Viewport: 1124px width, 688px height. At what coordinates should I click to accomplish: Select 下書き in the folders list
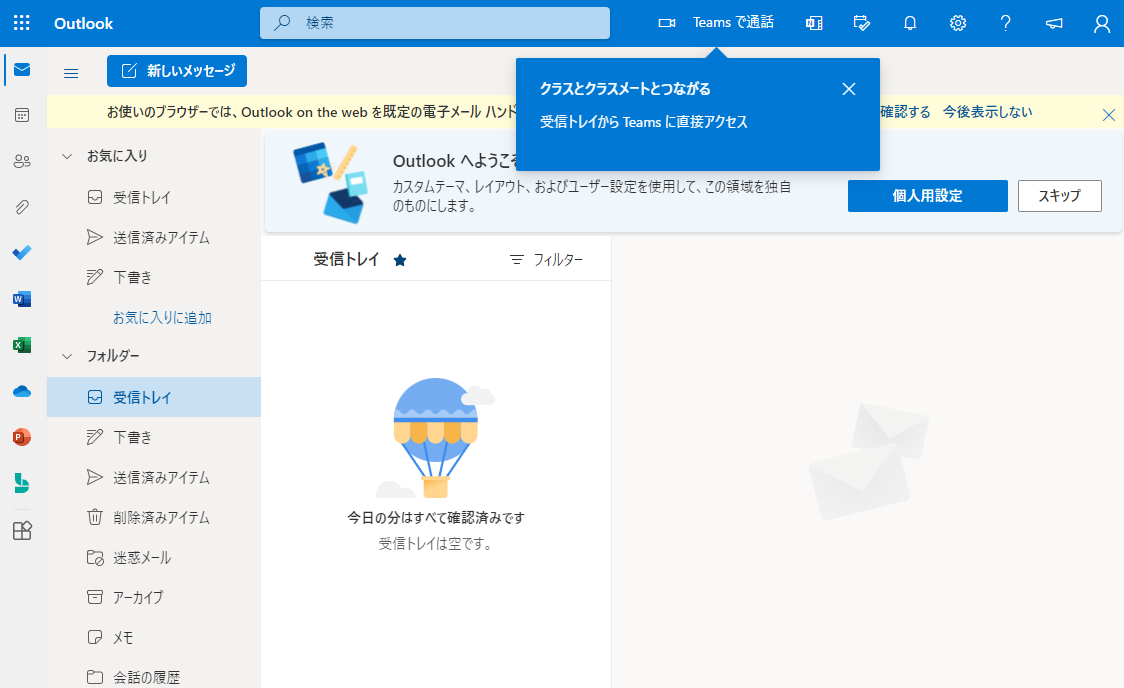pos(154,437)
